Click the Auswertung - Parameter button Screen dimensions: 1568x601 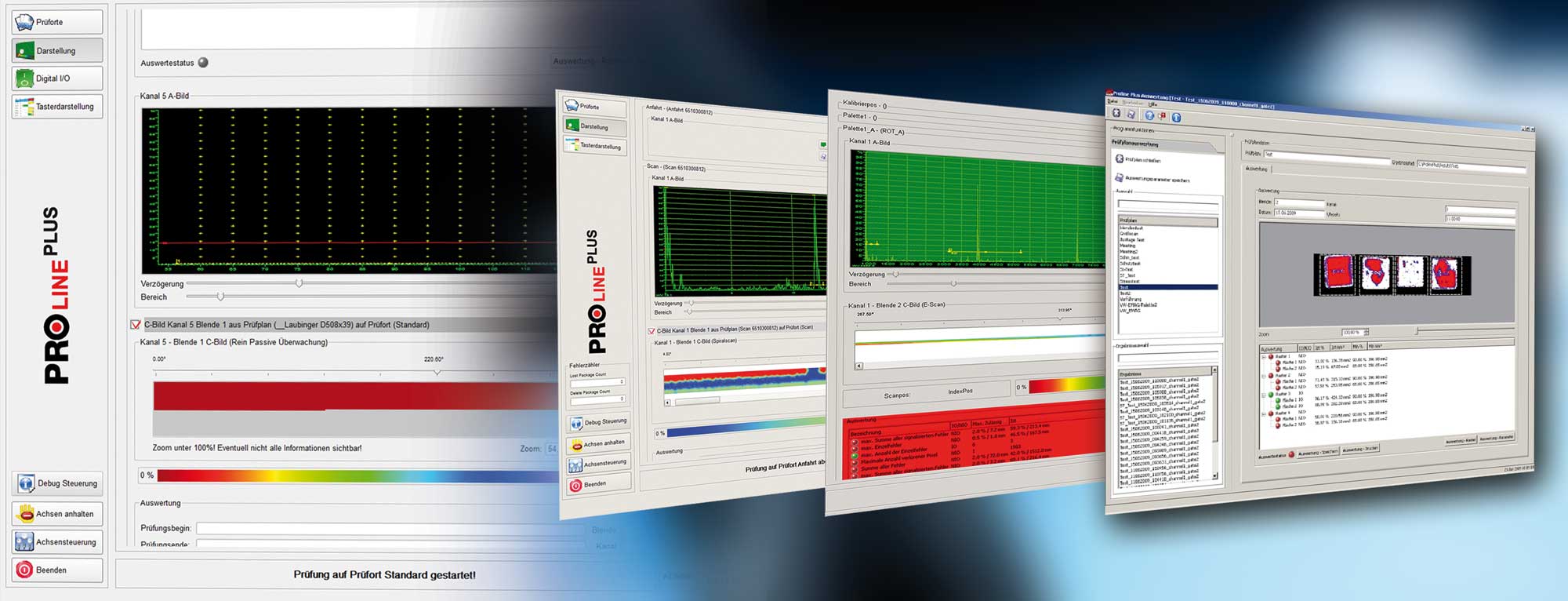point(1497,438)
